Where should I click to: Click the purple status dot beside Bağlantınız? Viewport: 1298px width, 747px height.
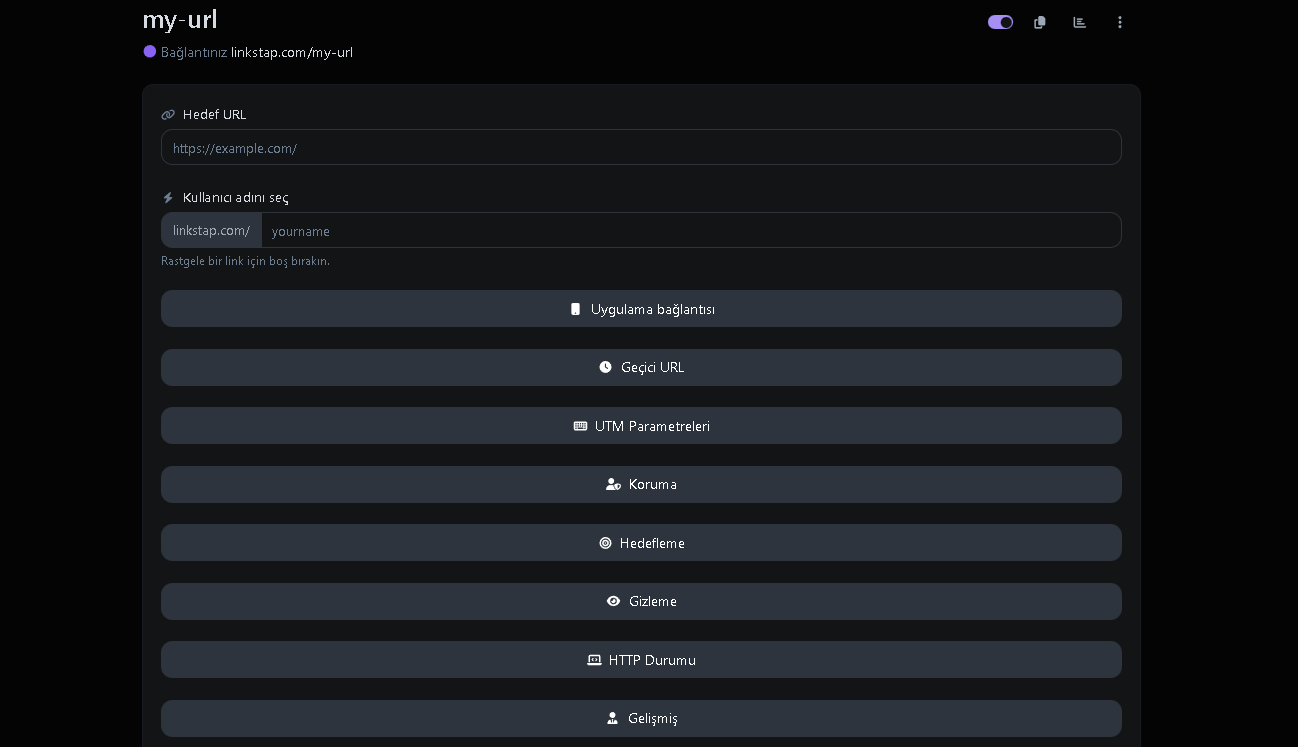tap(150, 51)
